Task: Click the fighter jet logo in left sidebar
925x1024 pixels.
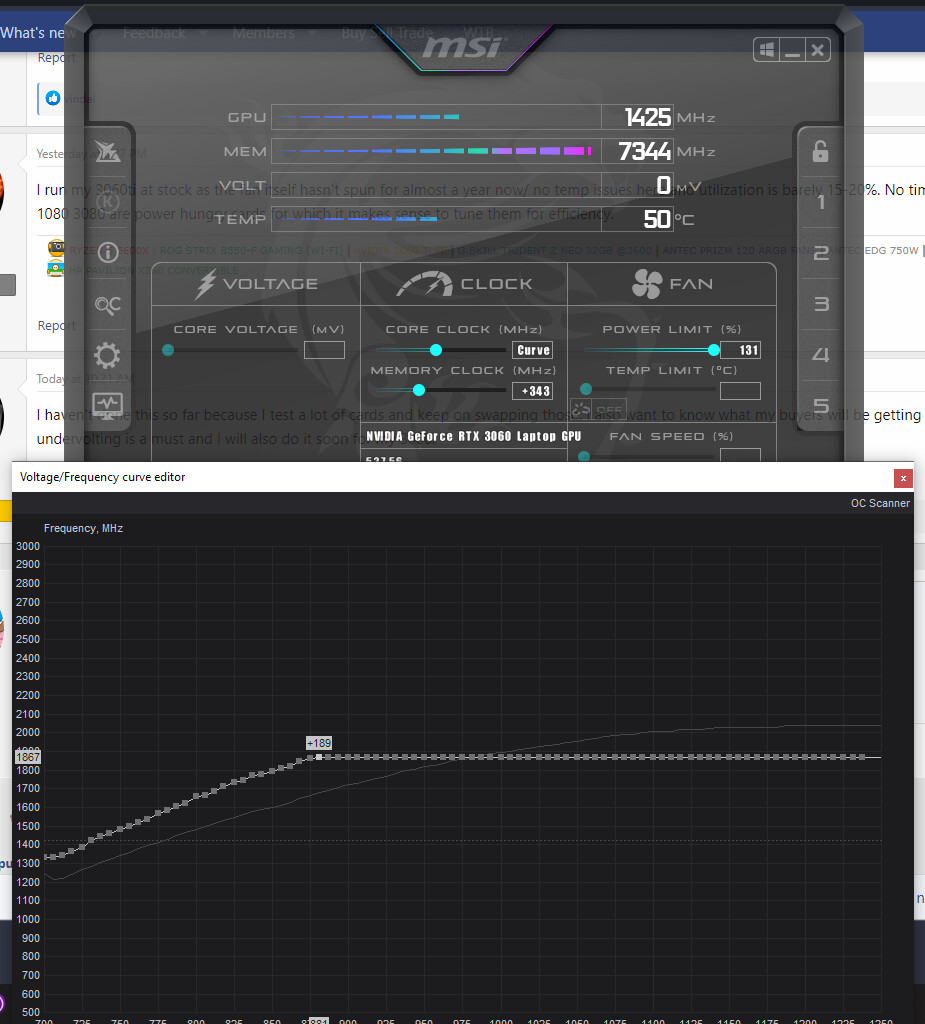Action: pos(107,152)
